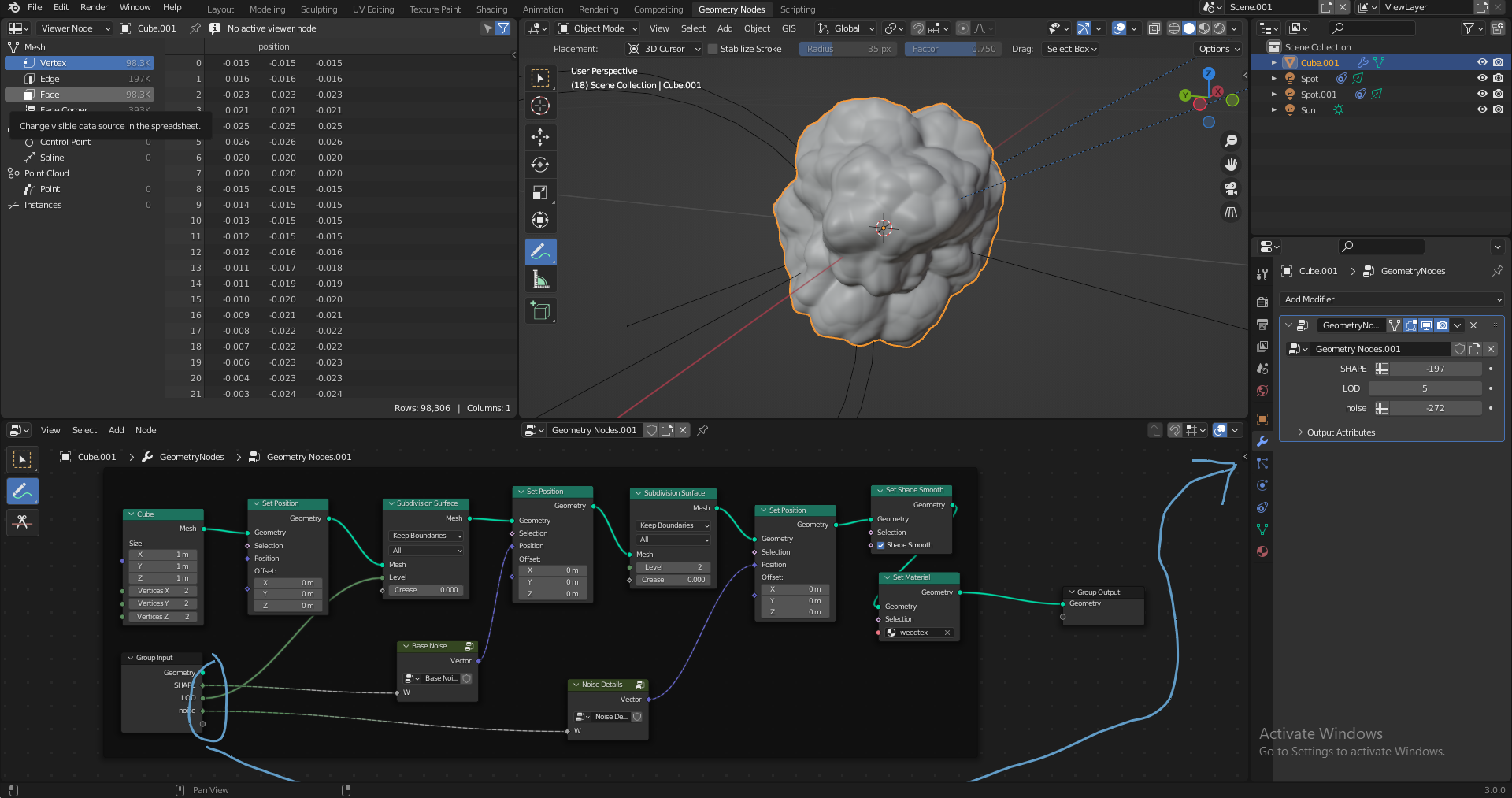The width and height of the screenshot is (1512, 798).
Task: Switch to the Shading workspace tab
Action: pos(491,9)
